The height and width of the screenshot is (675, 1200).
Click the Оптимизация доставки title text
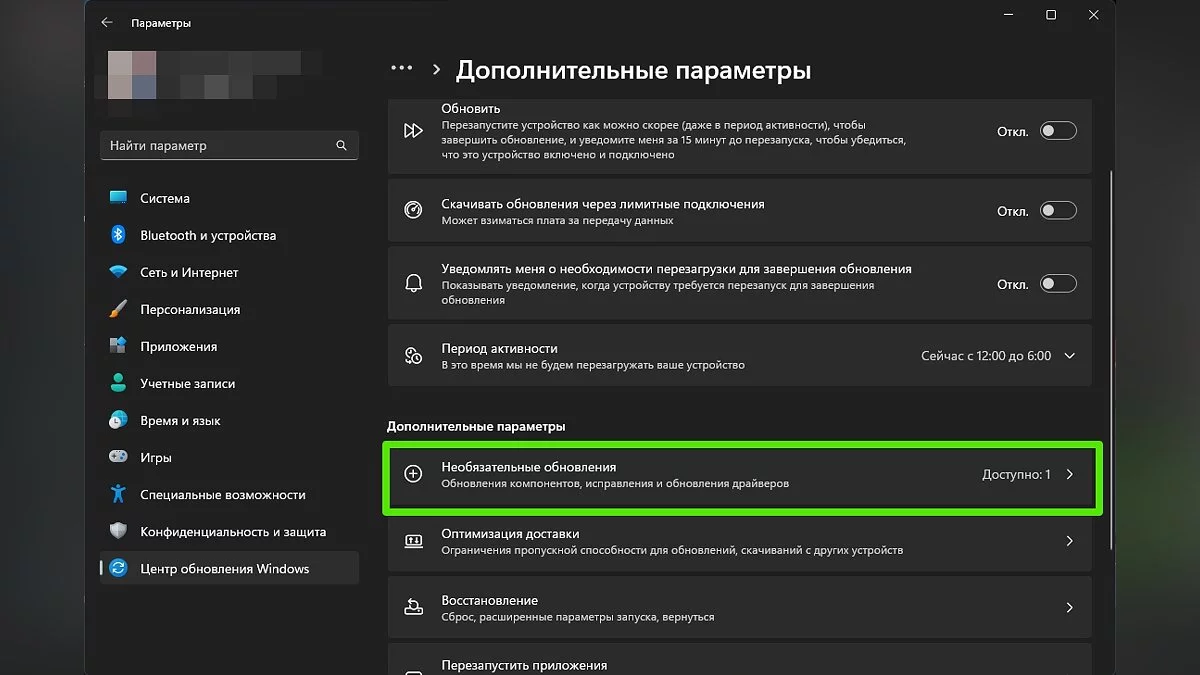click(x=510, y=534)
